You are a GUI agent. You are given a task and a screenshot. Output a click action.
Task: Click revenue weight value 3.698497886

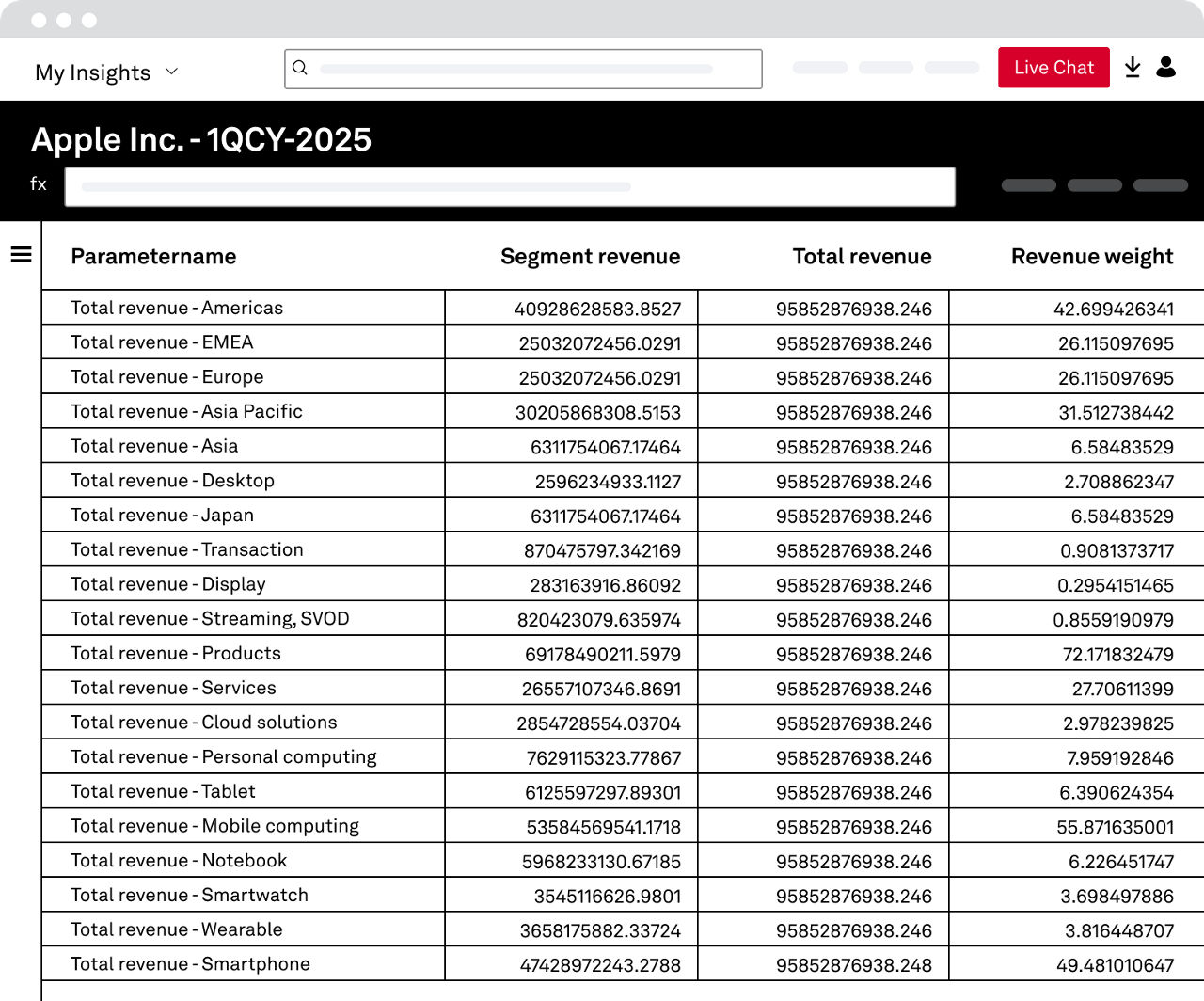point(1117,897)
